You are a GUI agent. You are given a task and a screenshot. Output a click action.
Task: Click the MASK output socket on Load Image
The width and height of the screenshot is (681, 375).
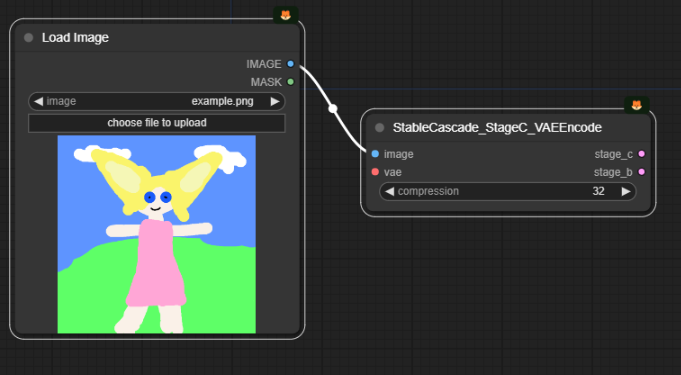coord(291,82)
